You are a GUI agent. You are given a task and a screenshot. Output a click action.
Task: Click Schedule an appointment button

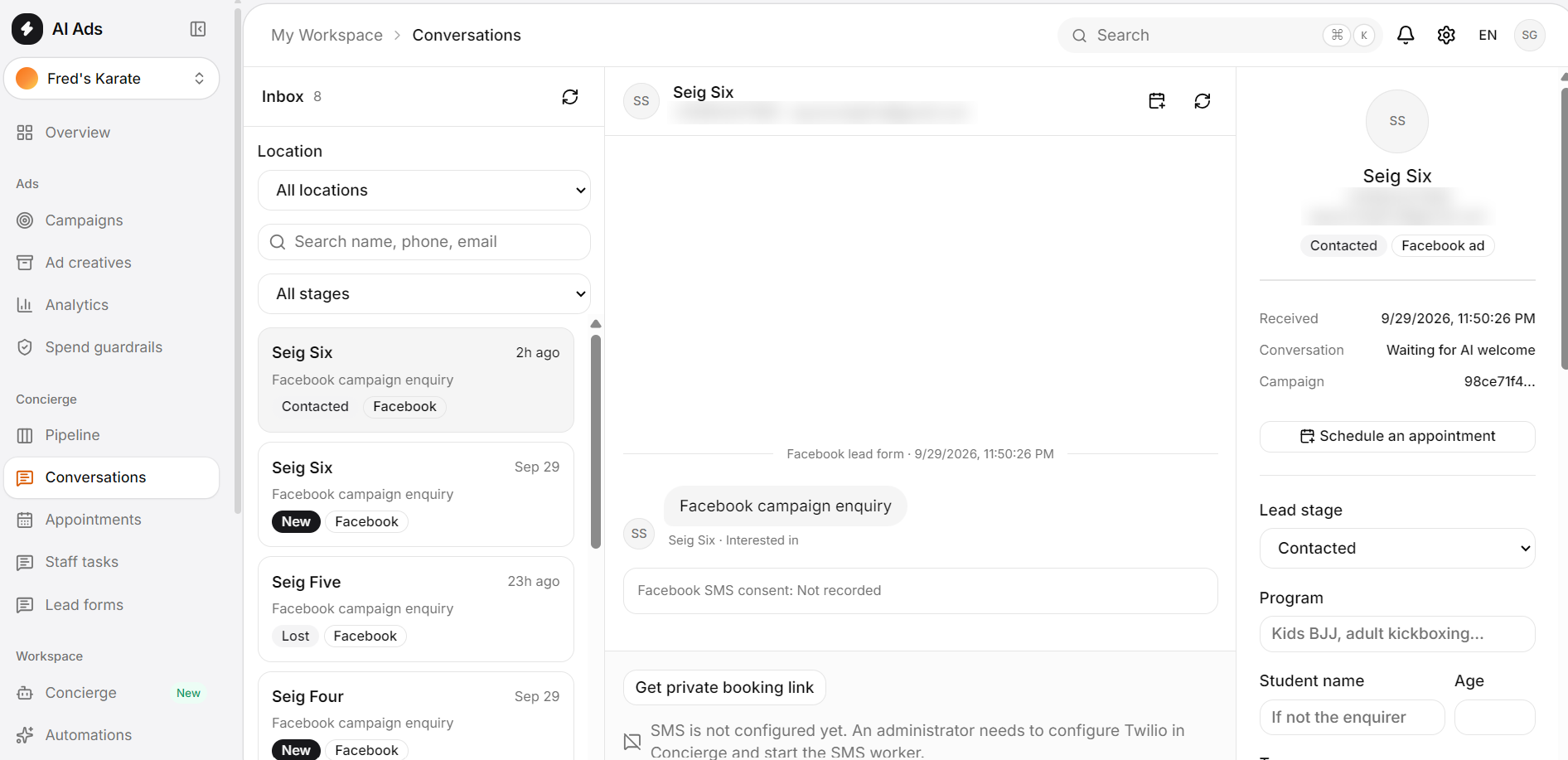1397,437
